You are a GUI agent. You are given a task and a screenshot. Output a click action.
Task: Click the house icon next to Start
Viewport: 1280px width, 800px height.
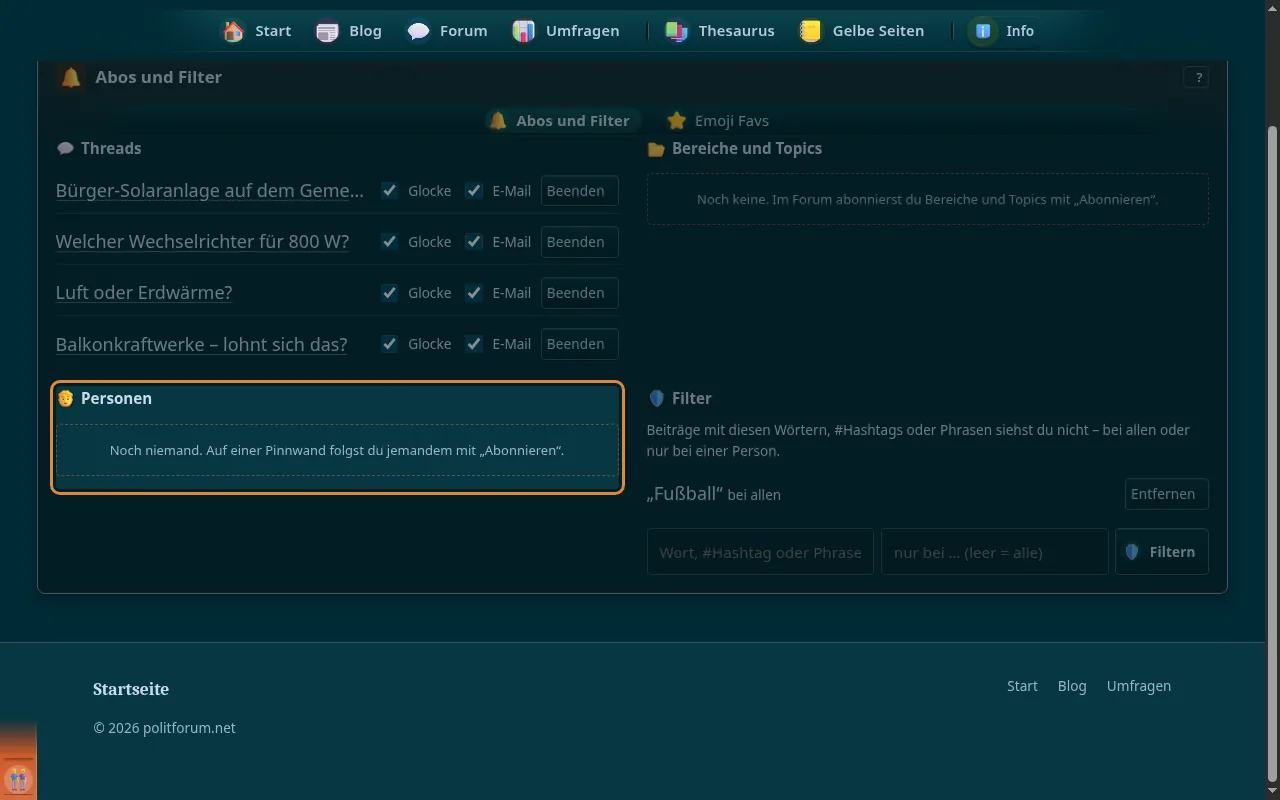[233, 31]
